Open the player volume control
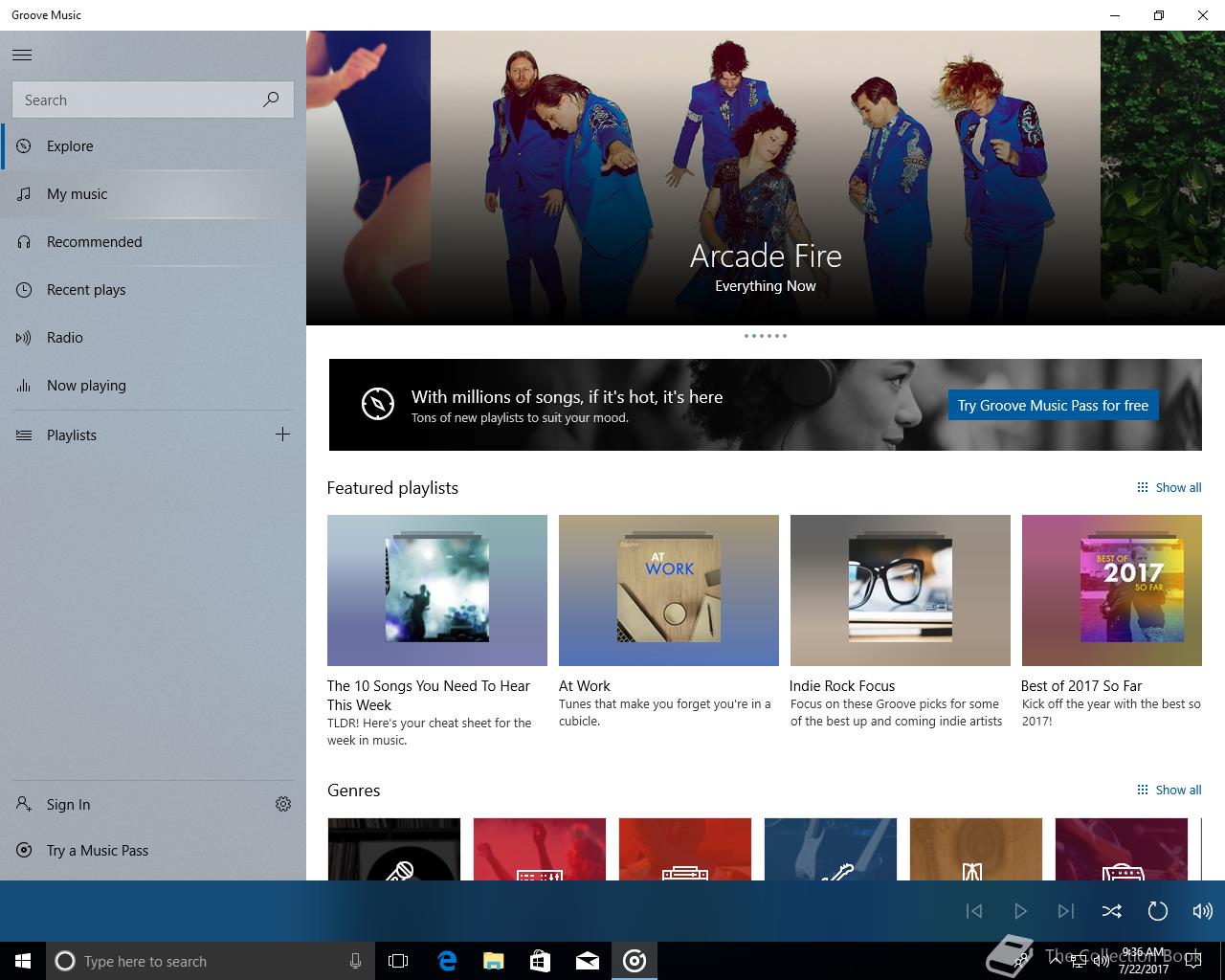Viewport: 1225px width, 980px height. (x=1203, y=911)
